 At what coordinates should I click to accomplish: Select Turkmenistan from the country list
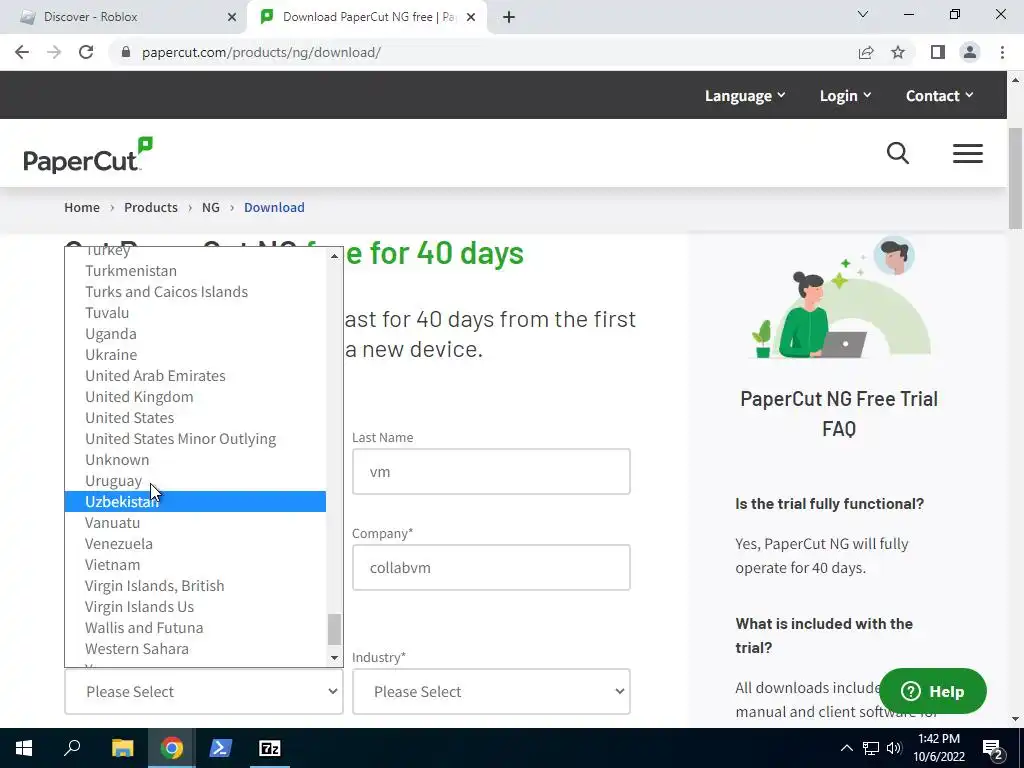click(195, 271)
